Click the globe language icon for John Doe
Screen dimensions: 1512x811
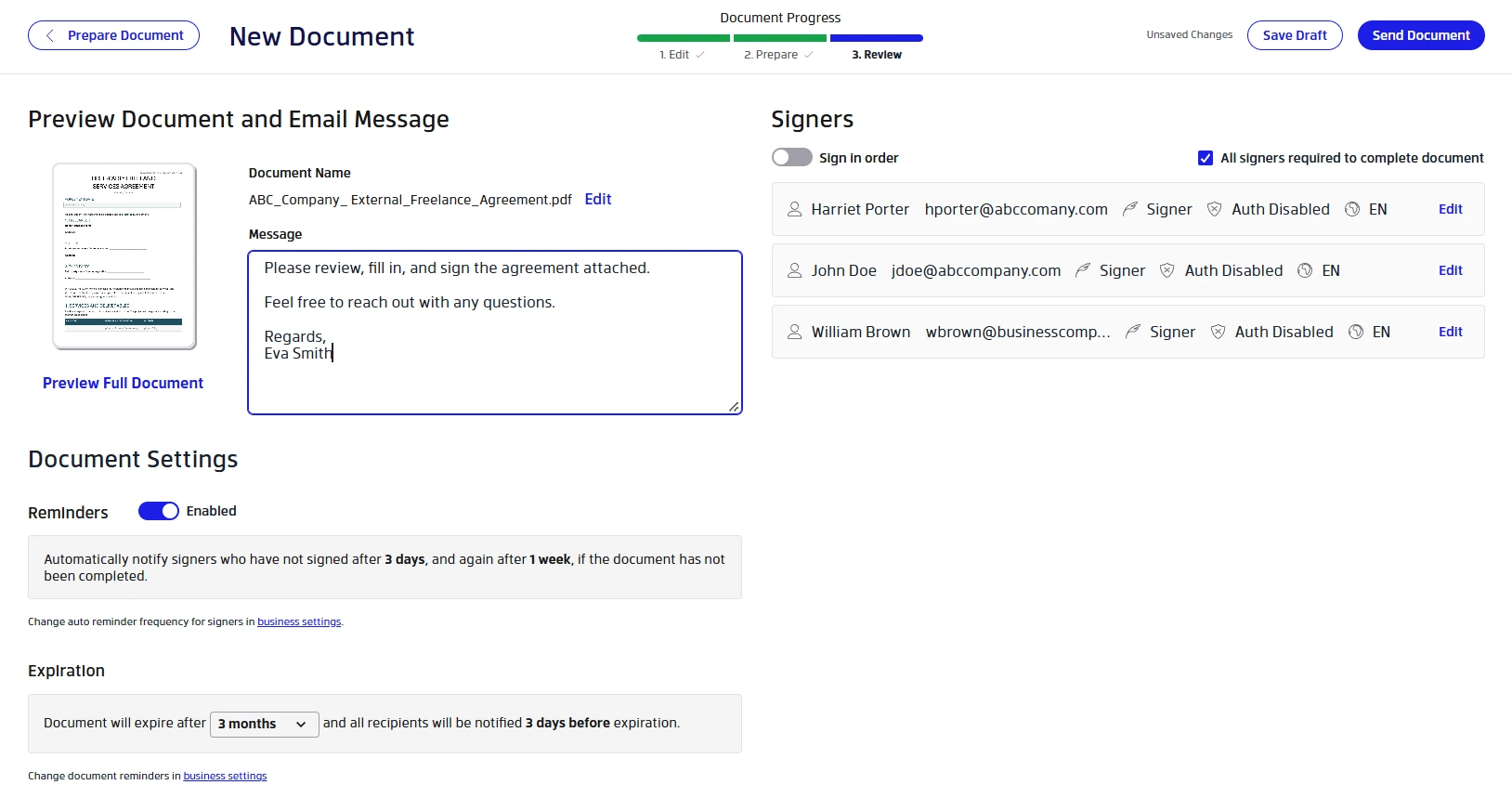1305,270
